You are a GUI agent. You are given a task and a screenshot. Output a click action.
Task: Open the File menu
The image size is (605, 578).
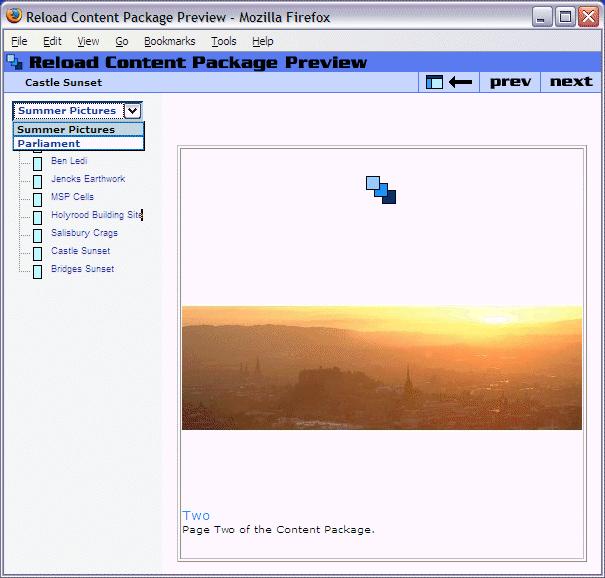[19, 41]
